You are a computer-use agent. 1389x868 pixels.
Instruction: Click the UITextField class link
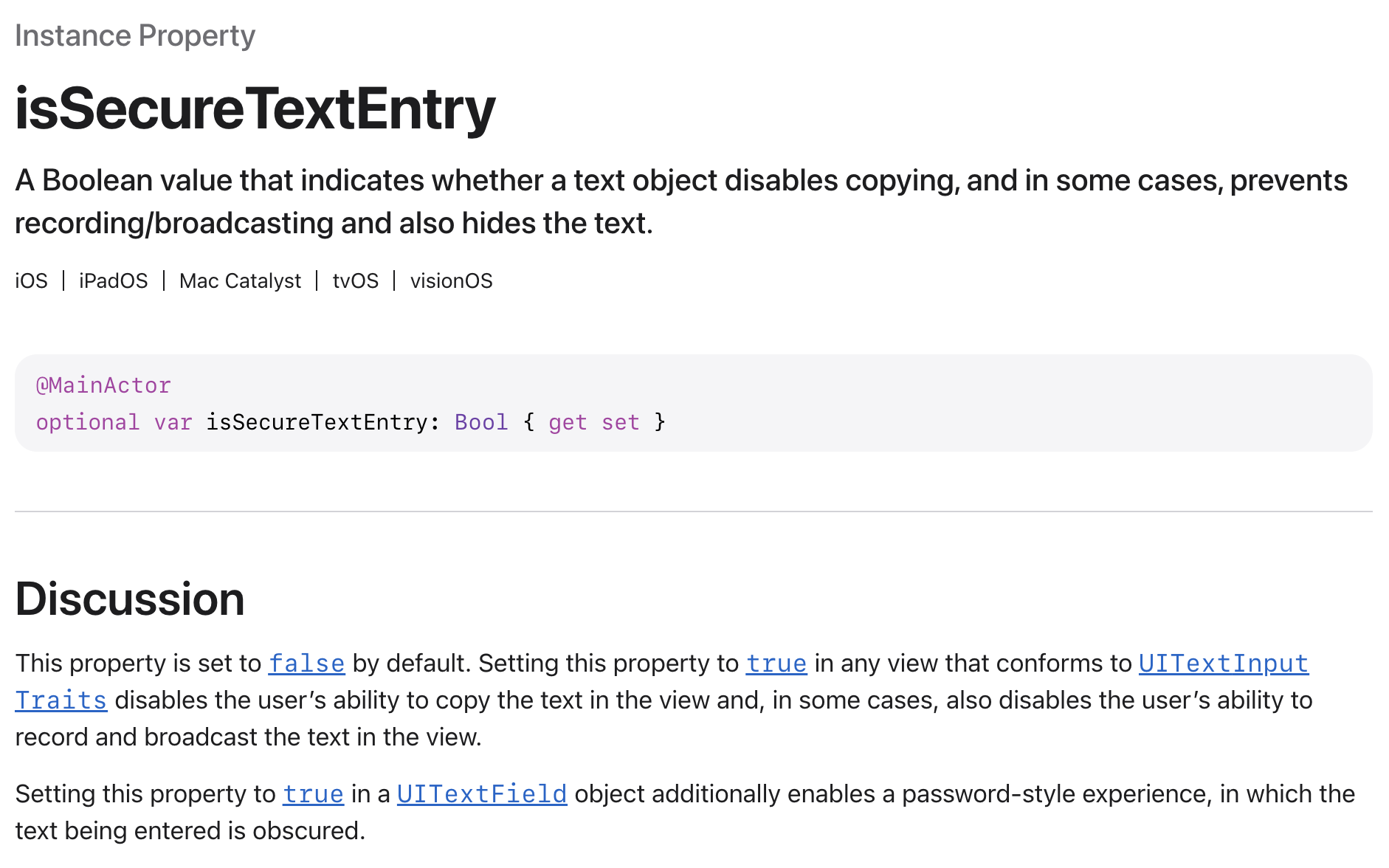pos(482,794)
